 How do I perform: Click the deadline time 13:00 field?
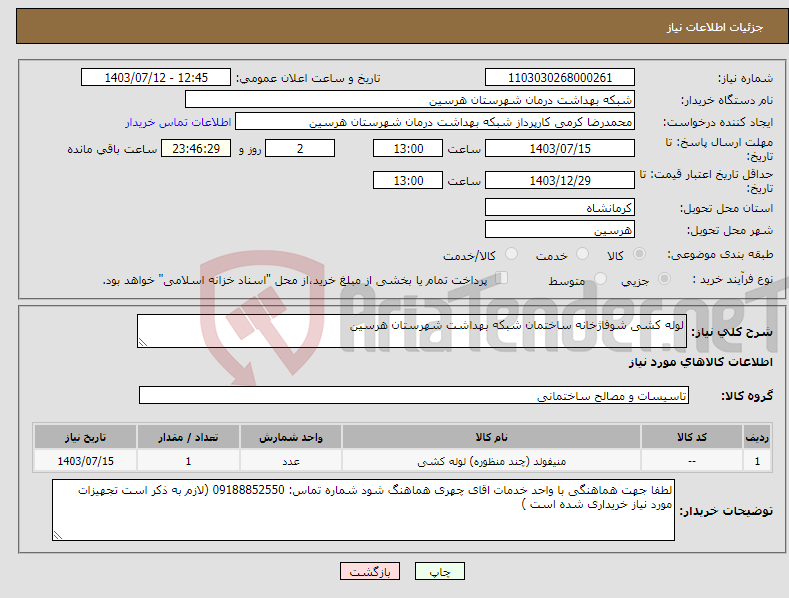pyautogui.click(x=408, y=148)
